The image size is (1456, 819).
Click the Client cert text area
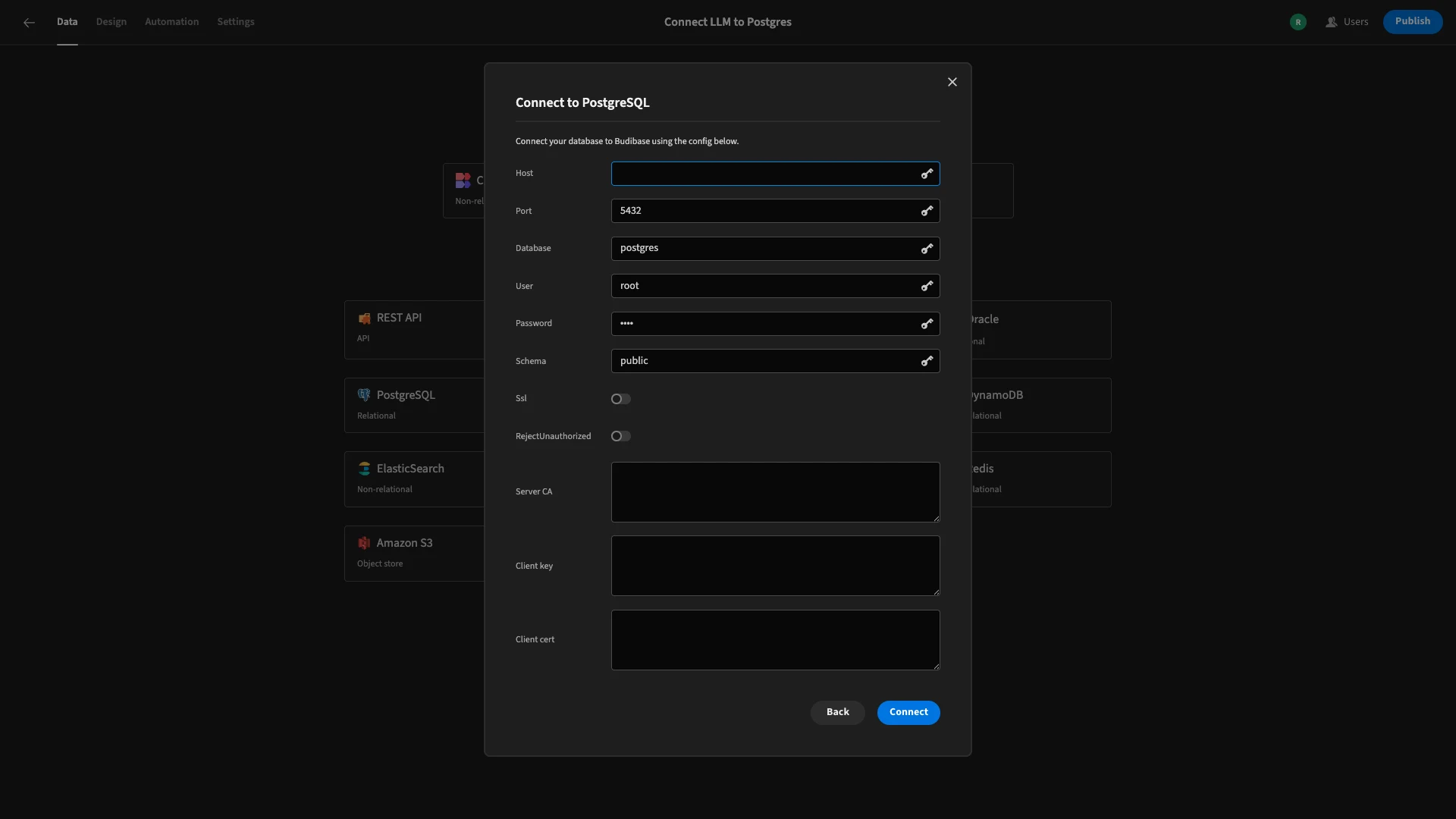(x=776, y=640)
